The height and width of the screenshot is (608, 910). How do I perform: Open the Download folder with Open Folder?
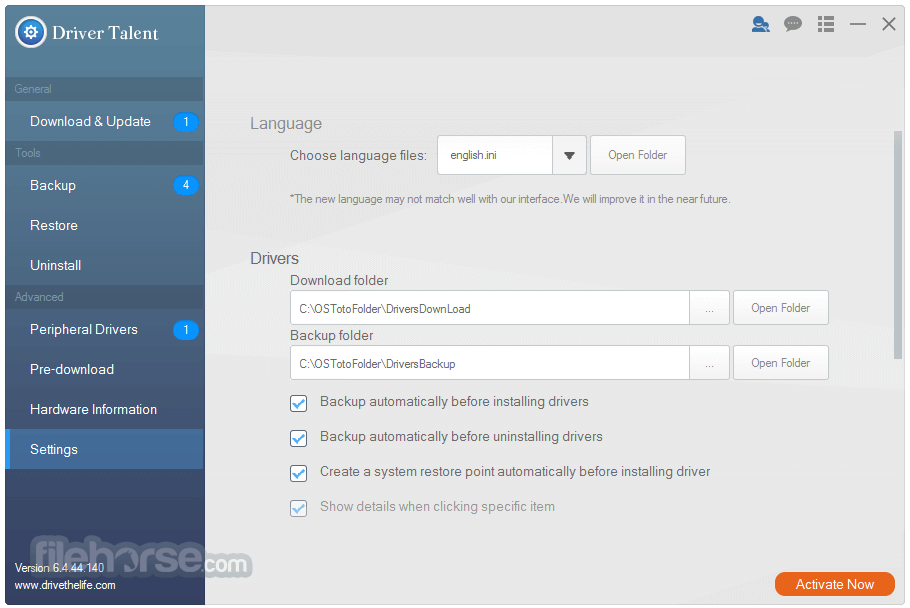[781, 307]
